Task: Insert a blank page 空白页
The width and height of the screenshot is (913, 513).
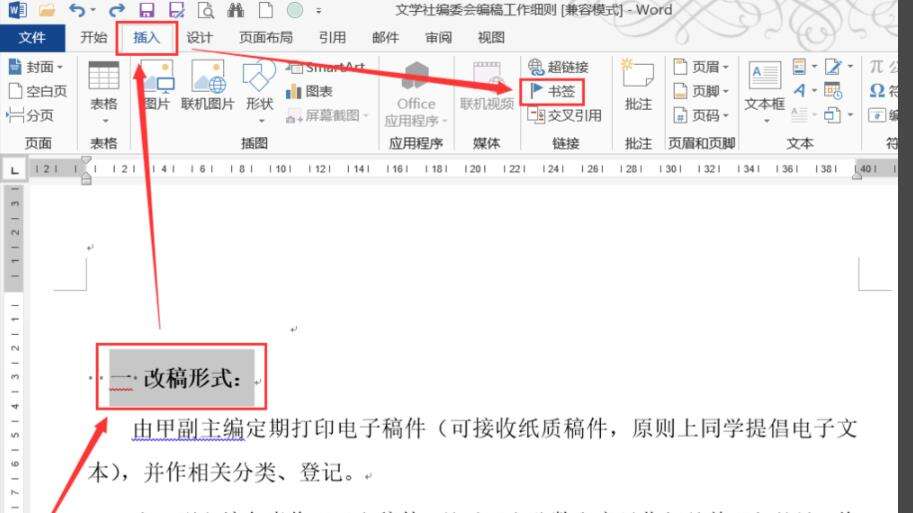Action: [38, 91]
